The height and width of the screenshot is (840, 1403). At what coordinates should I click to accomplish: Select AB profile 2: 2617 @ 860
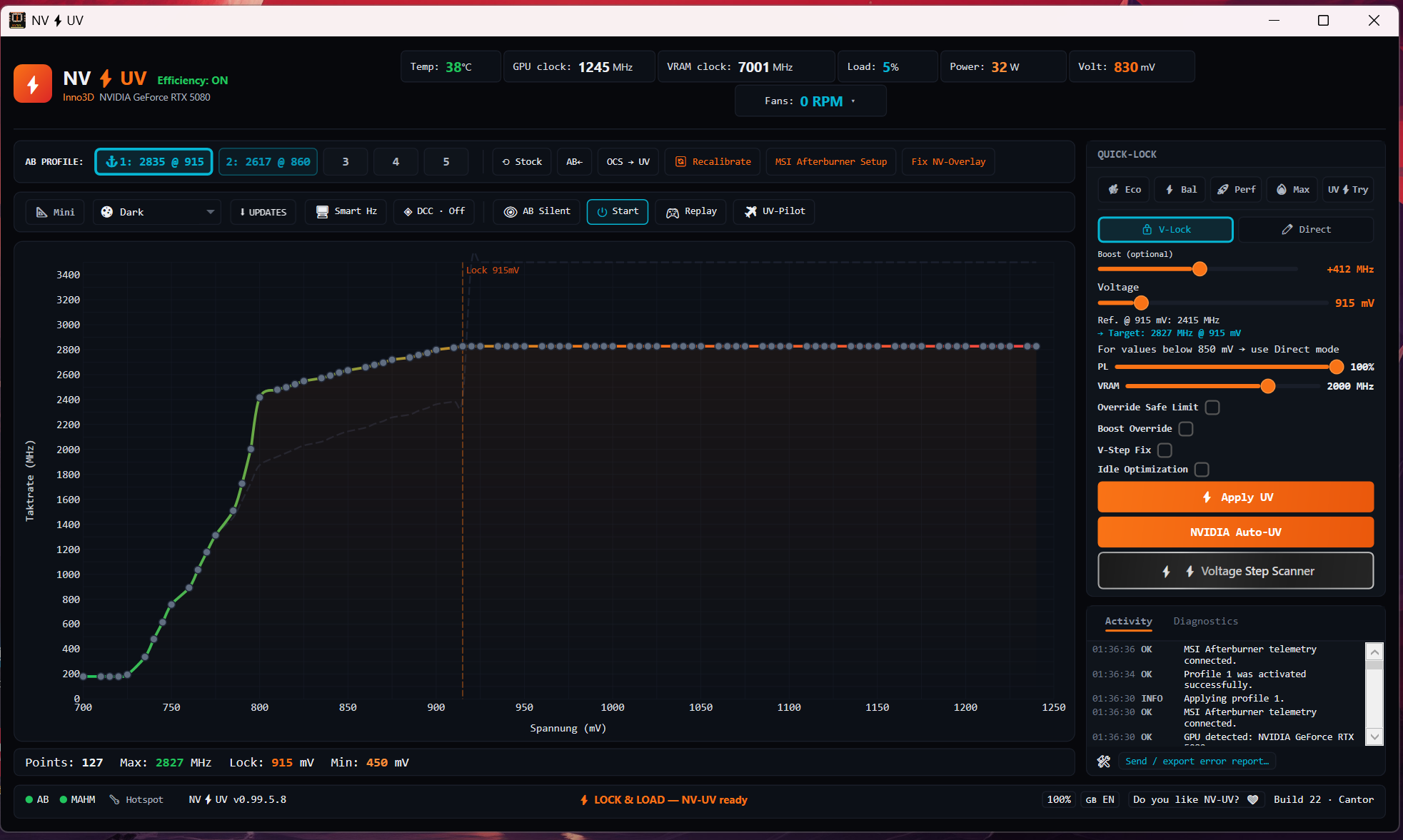click(x=268, y=162)
